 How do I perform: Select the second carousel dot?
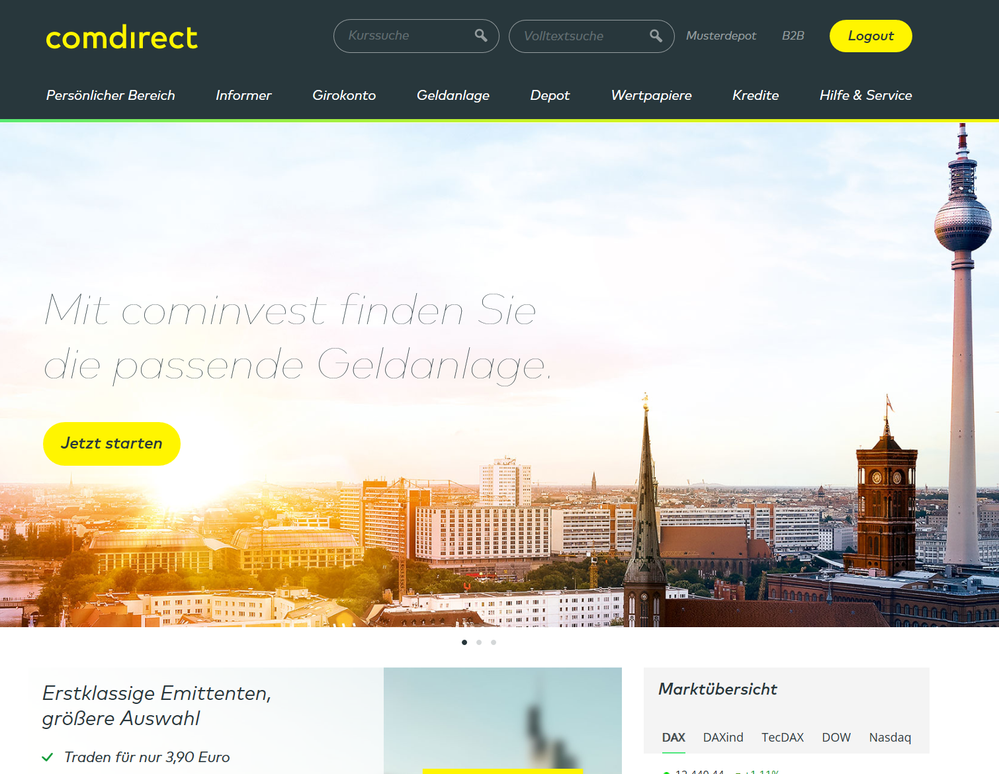[479, 642]
